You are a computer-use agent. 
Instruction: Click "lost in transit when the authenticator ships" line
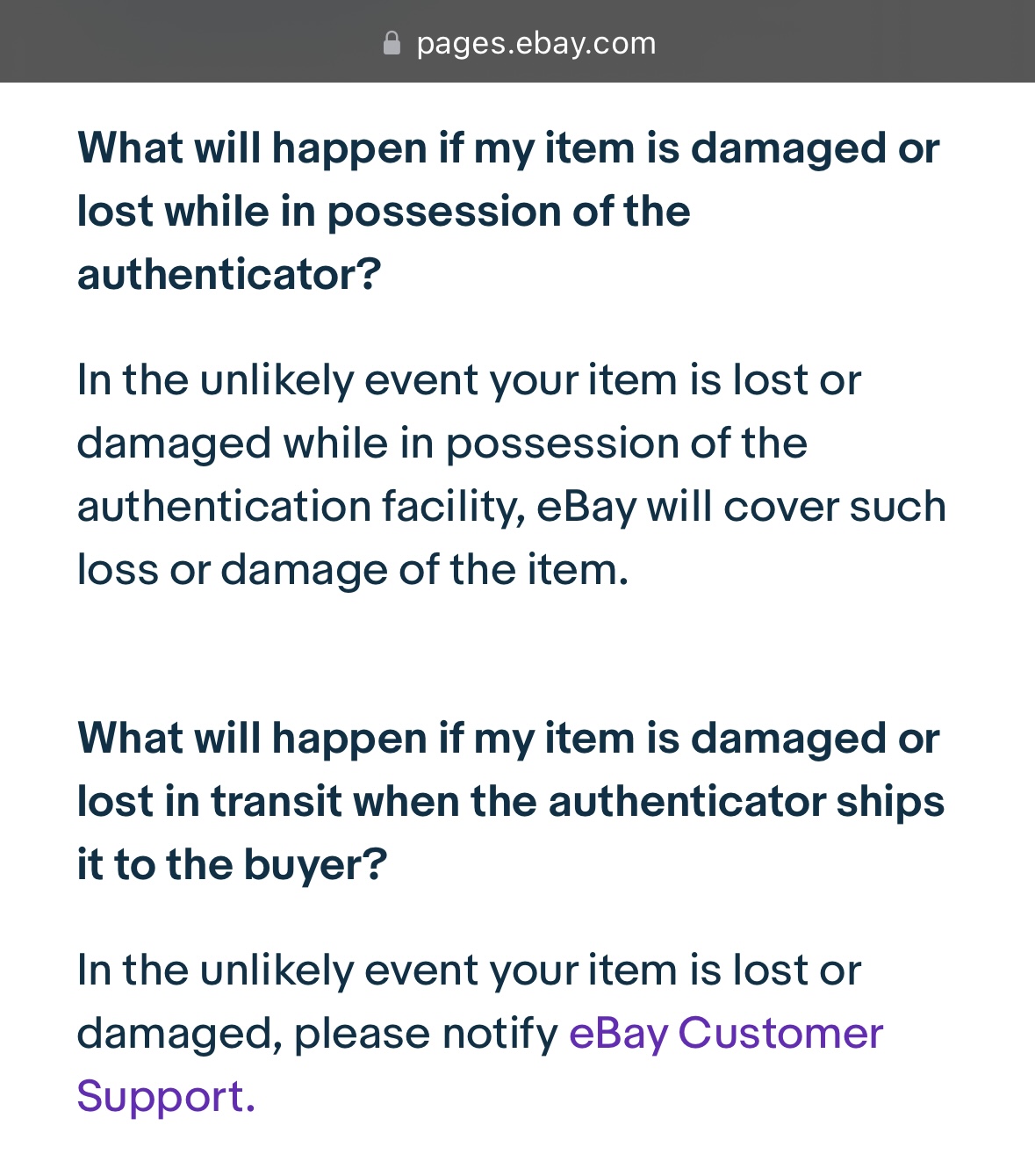[x=510, y=802]
